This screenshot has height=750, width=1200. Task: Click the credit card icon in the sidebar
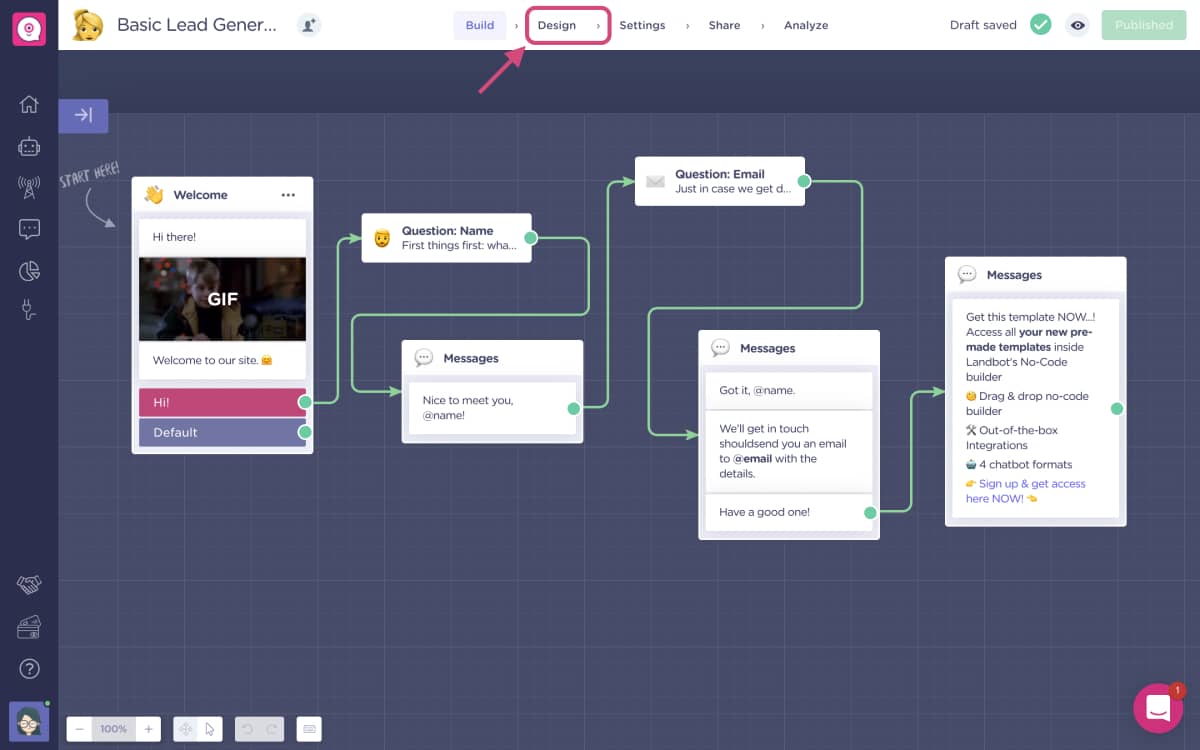(x=29, y=627)
